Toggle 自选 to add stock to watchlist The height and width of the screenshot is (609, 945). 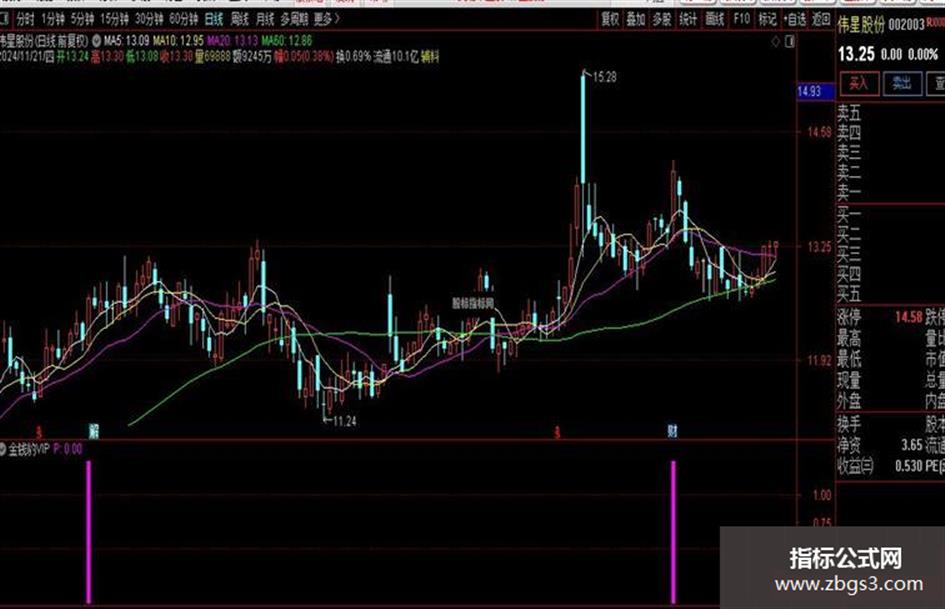tap(795, 19)
